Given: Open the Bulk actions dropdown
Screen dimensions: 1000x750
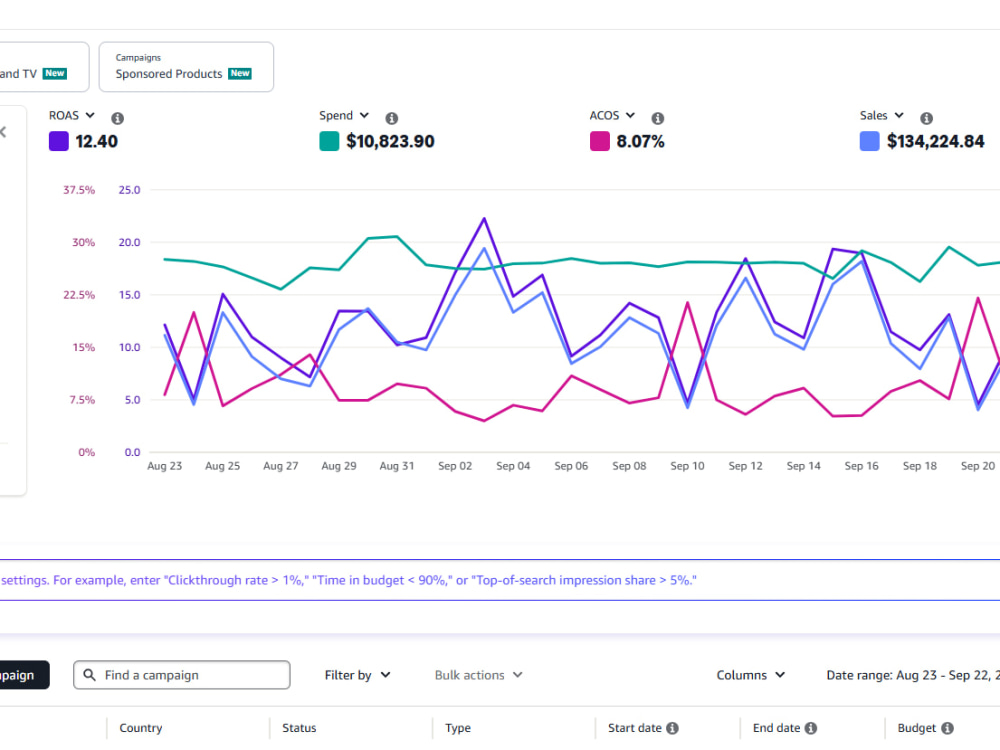Looking at the screenshot, I should coord(478,675).
